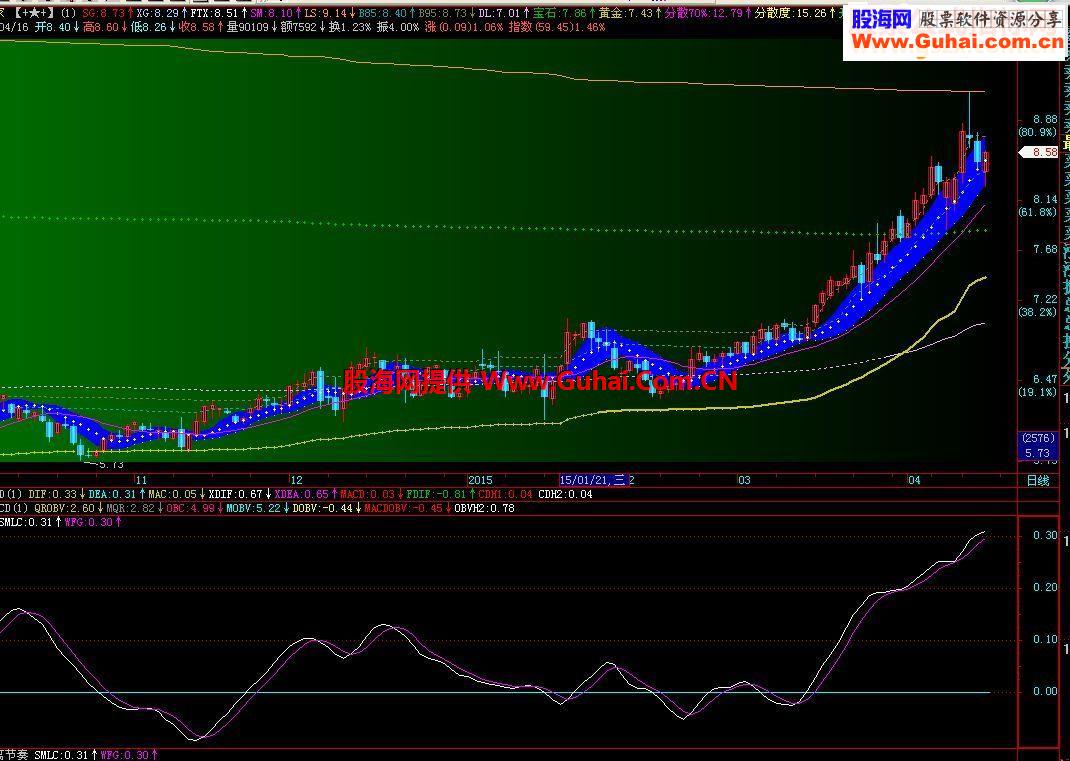
Task: Click month 12 on the time axis
Action: [296, 480]
